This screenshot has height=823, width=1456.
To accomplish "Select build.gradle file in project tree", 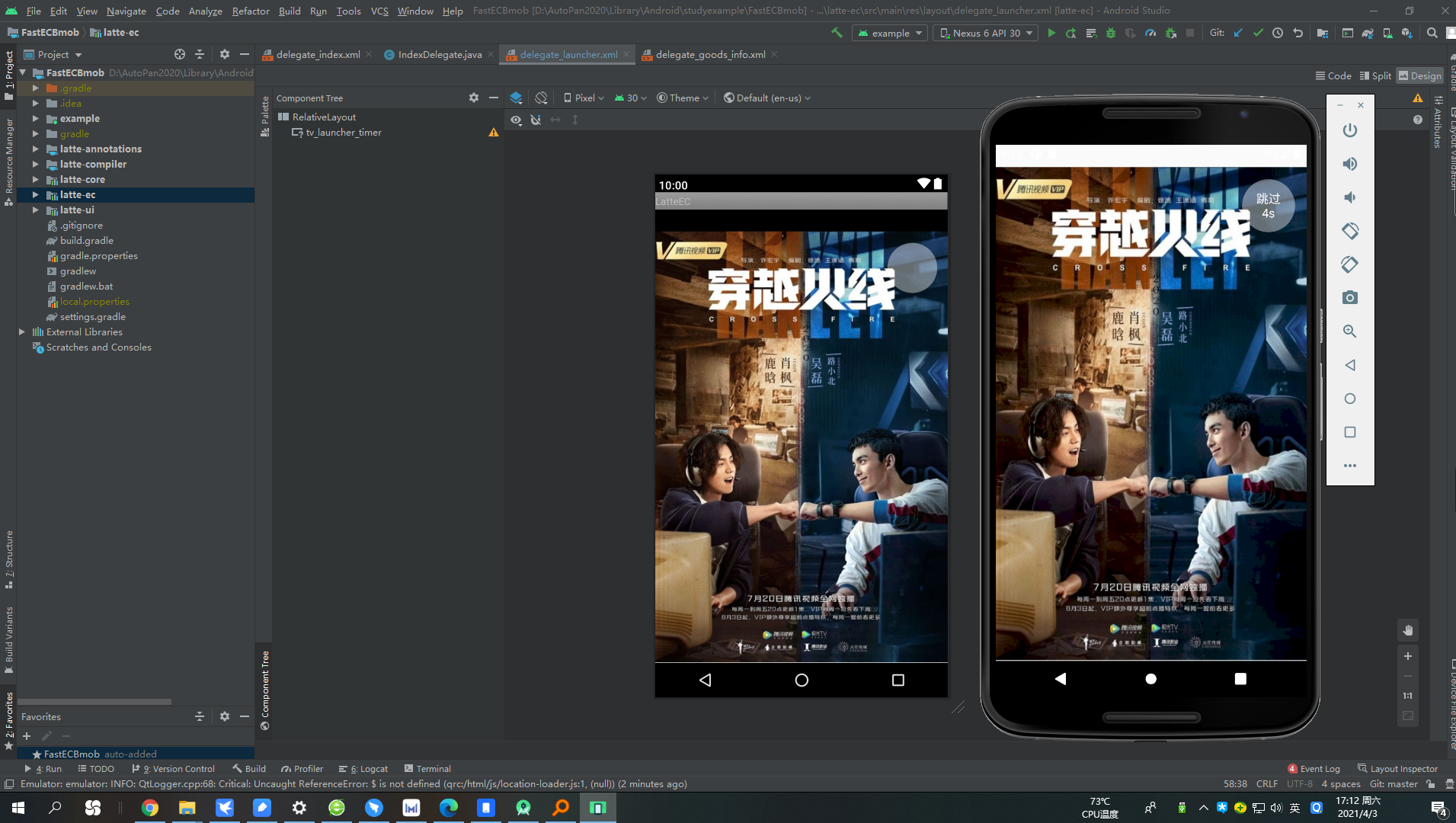I will click(86, 240).
